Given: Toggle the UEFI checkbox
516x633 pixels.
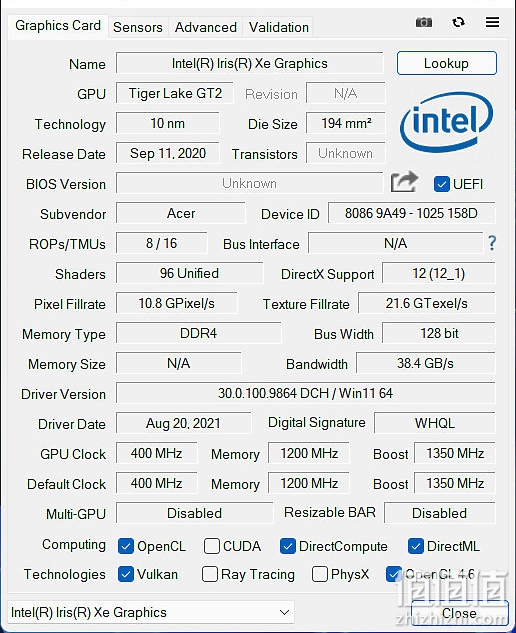Looking at the screenshot, I should click(x=441, y=184).
